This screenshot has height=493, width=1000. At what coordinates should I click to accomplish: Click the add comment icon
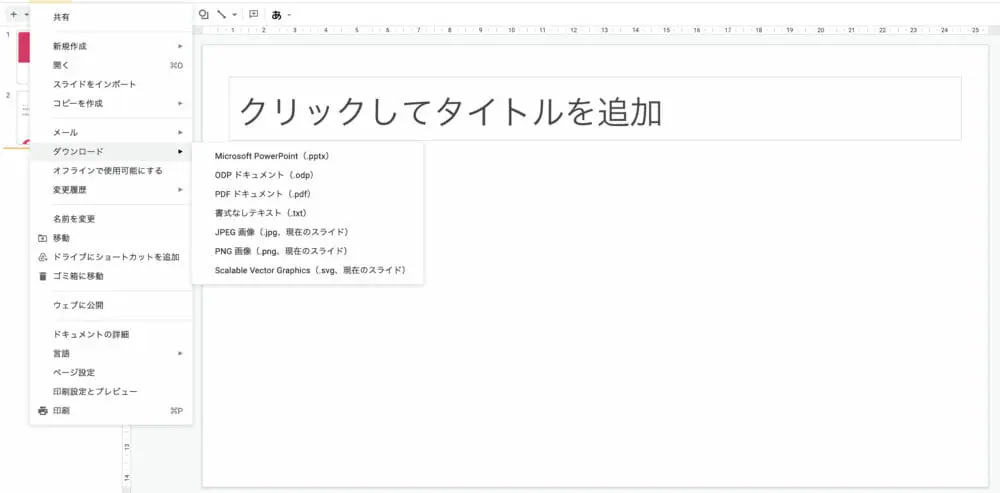click(253, 15)
